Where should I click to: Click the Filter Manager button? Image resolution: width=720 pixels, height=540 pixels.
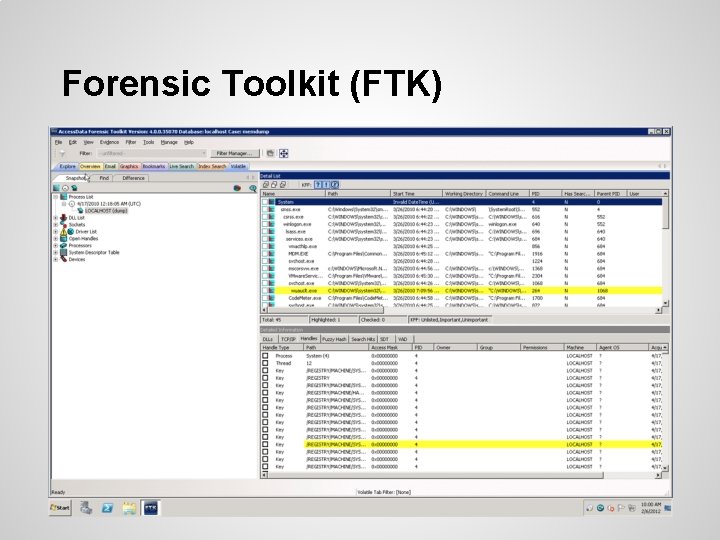point(234,153)
